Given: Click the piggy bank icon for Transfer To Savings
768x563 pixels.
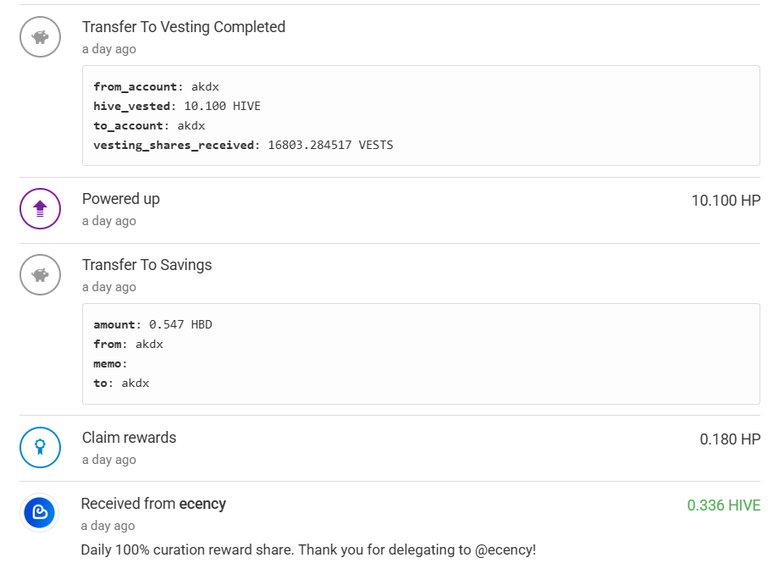Looking at the screenshot, I should click(40, 275).
